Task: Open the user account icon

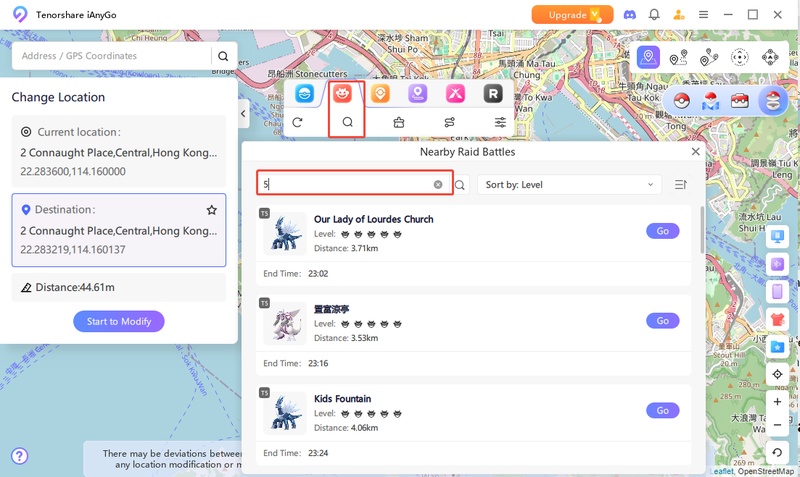Action: [x=679, y=15]
